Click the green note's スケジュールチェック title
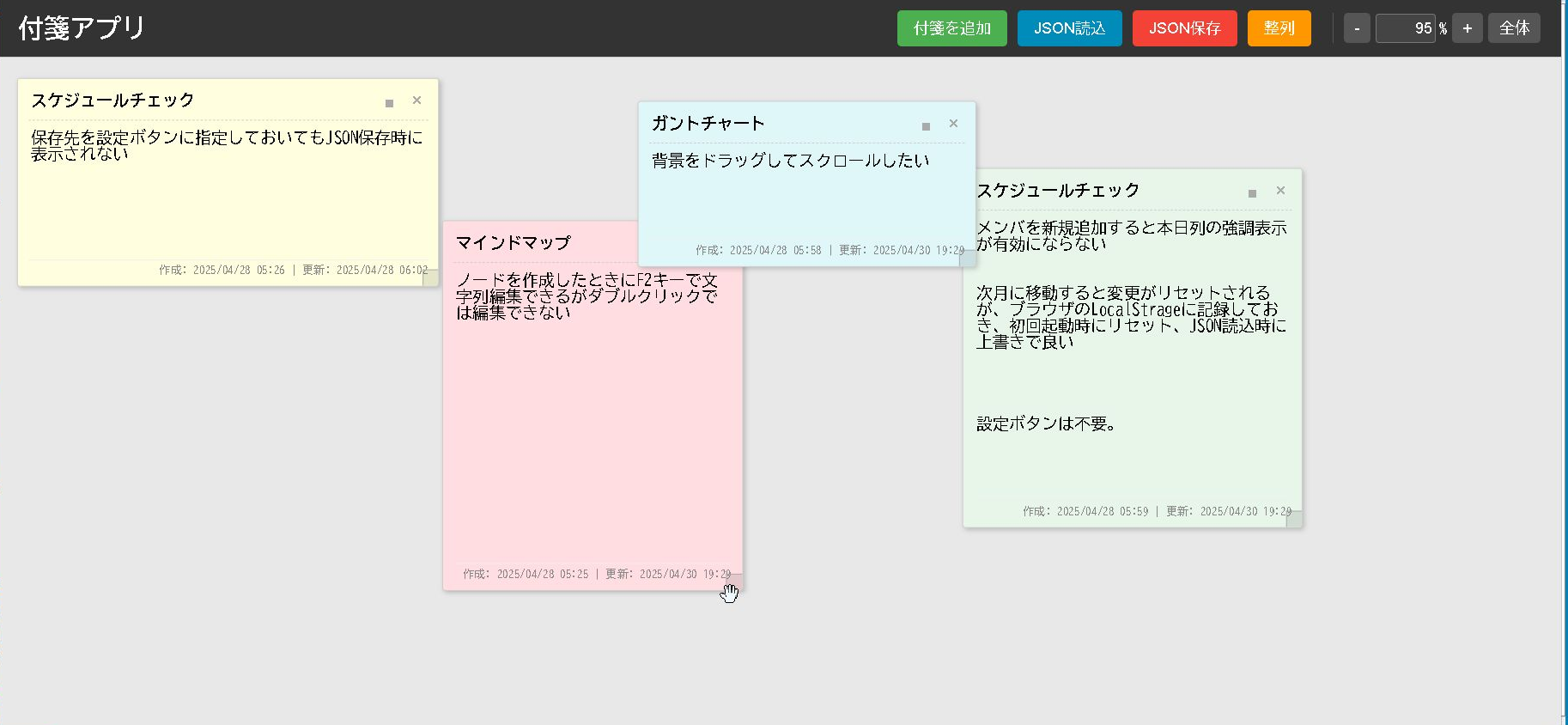 [1058, 191]
